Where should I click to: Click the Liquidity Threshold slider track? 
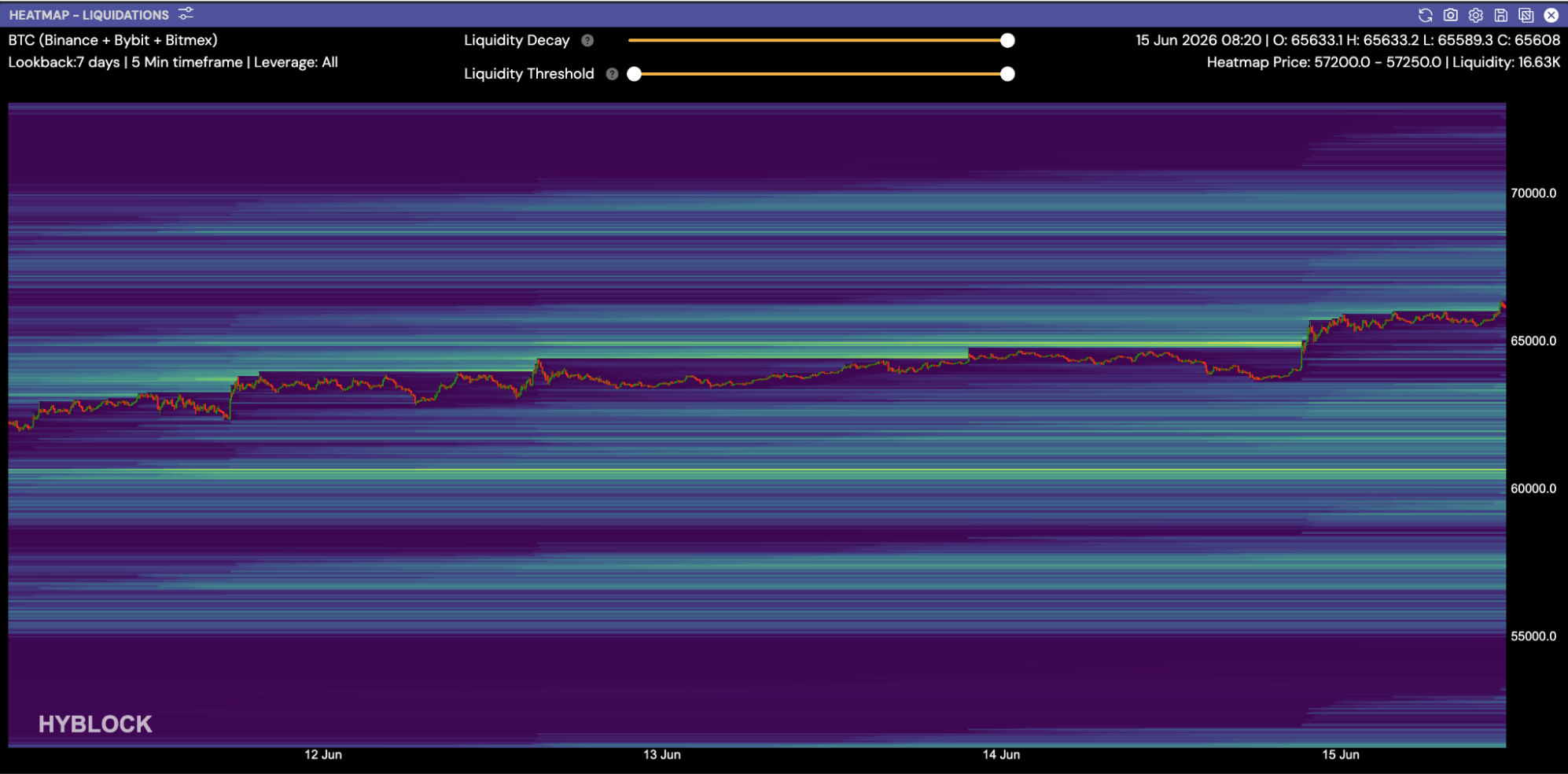pyautogui.click(x=820, y=74)
